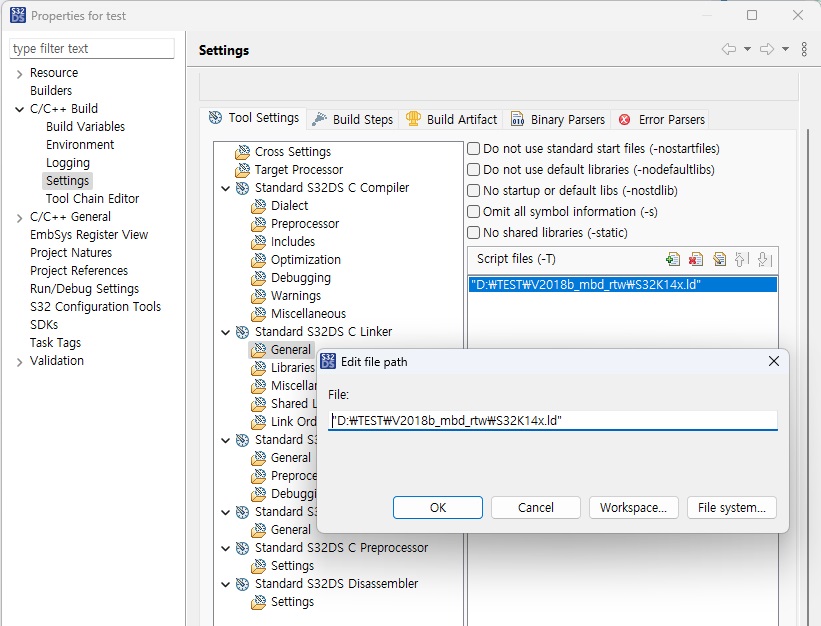Collapse the Standard S32DS C Compiler node
This screenshot has width=821, height=626.
tap(226, 187)
